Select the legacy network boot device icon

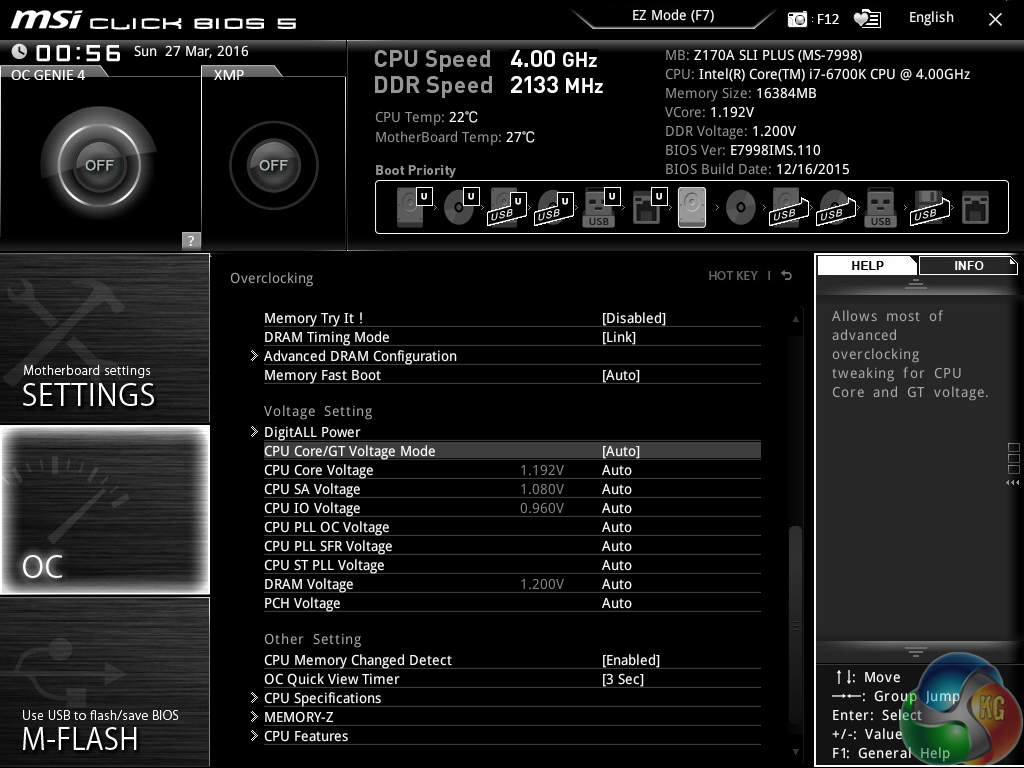[976, 208]
